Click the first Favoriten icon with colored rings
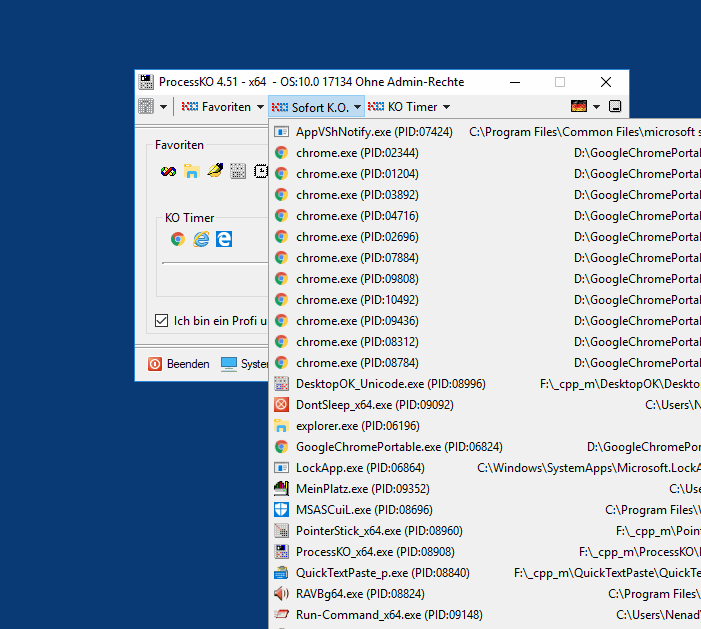This screenshot has width=701, height=629. tap(169, 171)
